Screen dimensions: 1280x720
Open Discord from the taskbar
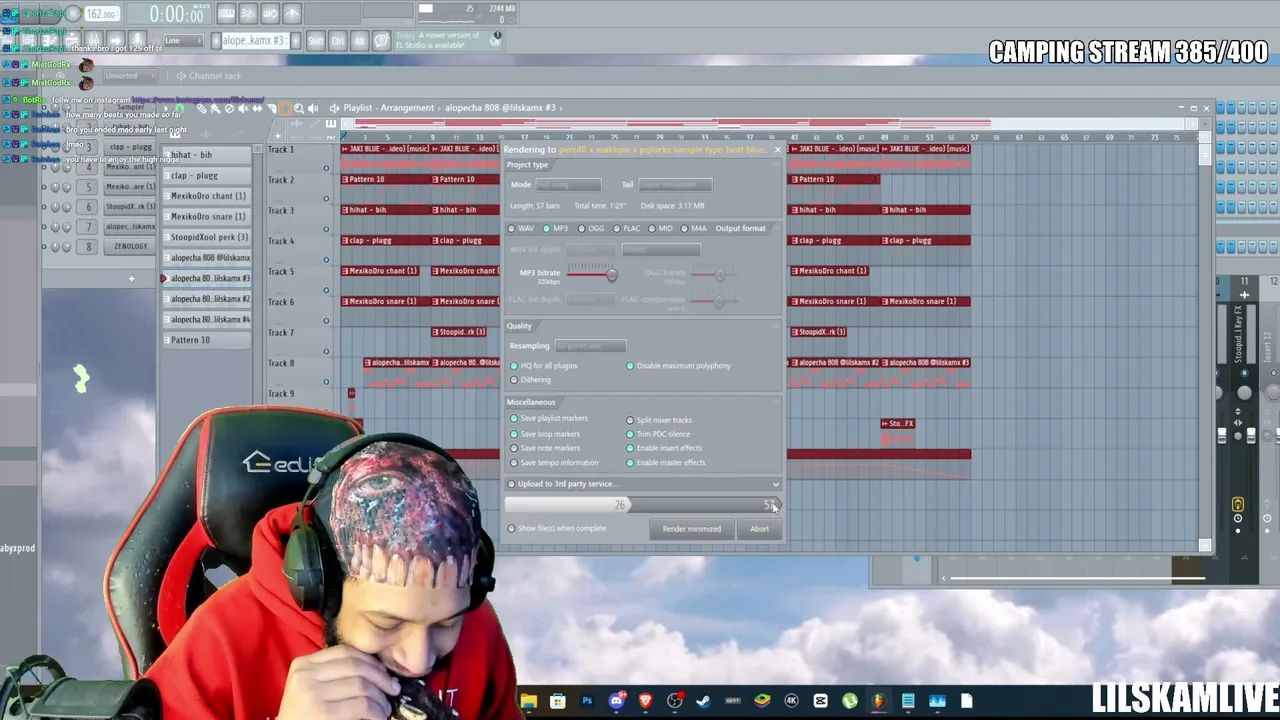coord(616,701)
